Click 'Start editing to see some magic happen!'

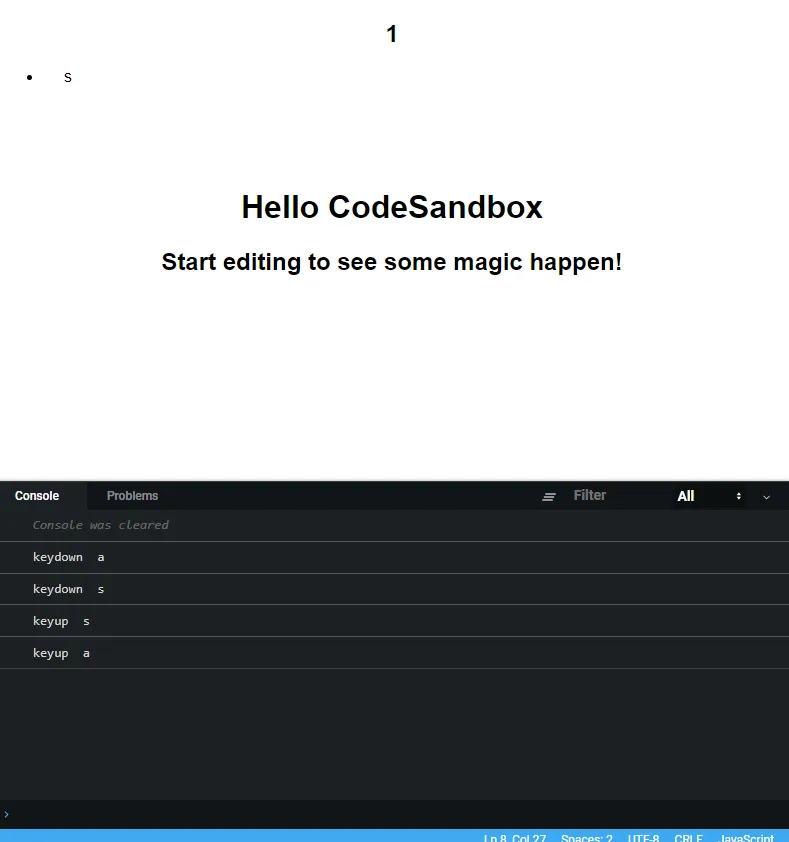[392, 262]
